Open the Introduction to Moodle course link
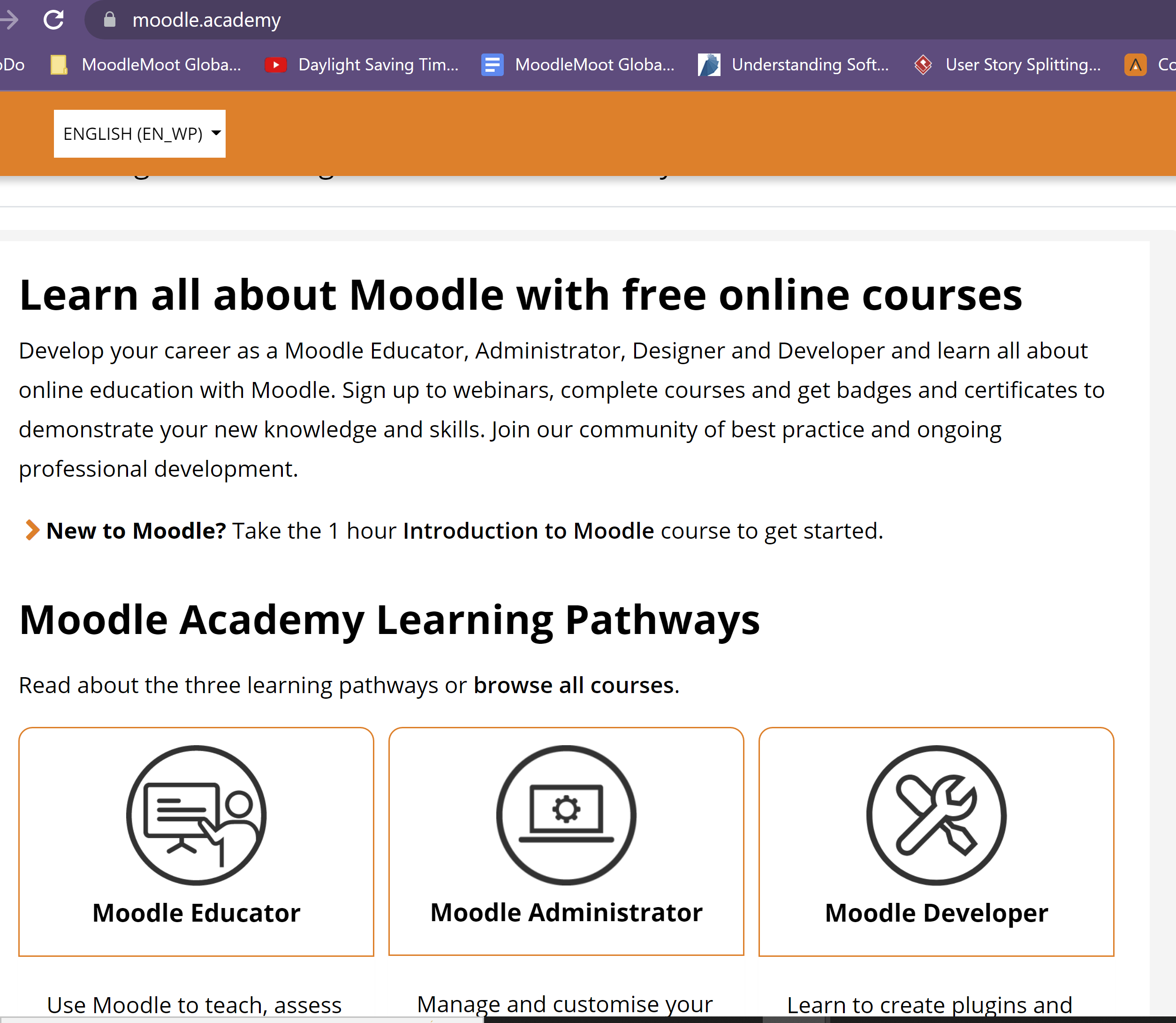This screenshot has height=1023, width=1176. [x=528, y=531]
